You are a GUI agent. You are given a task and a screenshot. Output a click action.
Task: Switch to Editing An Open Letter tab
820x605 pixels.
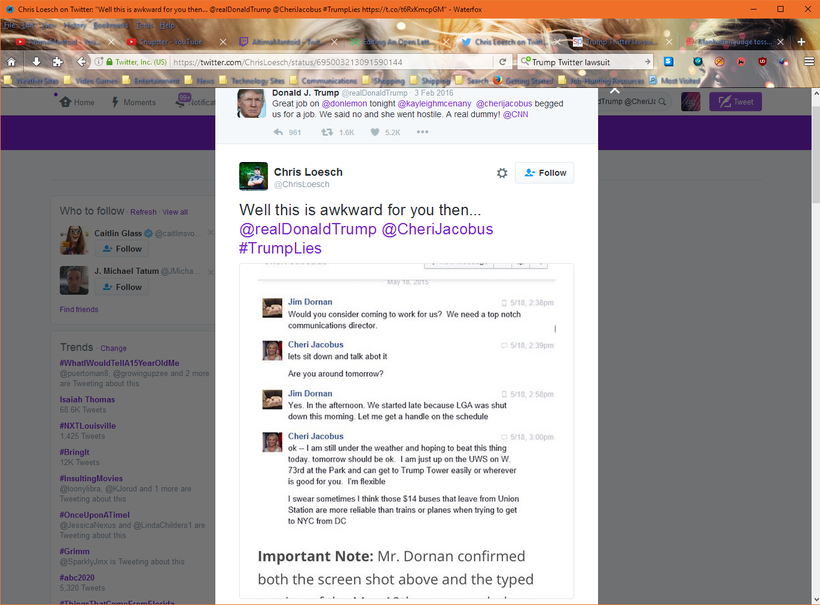pyautogui.click(x=399, y=41)
